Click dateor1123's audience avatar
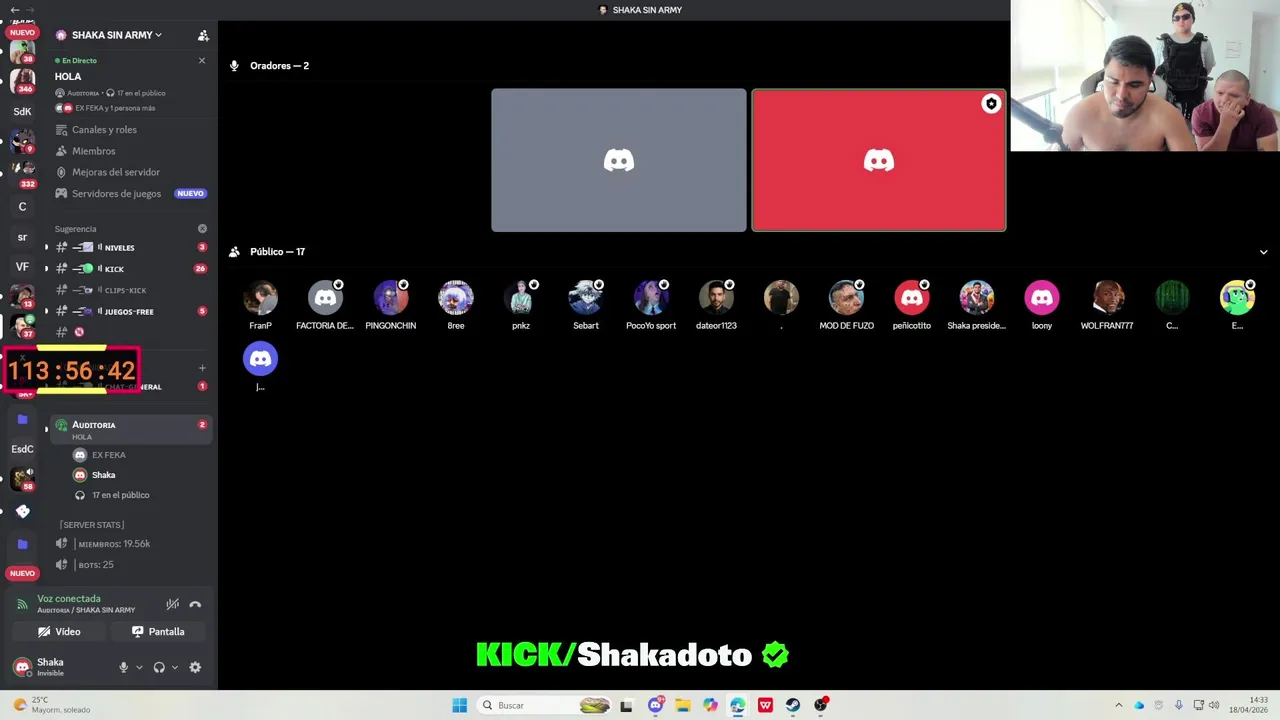The height and width of the screenshot is (720, 1280). point(716,298)
